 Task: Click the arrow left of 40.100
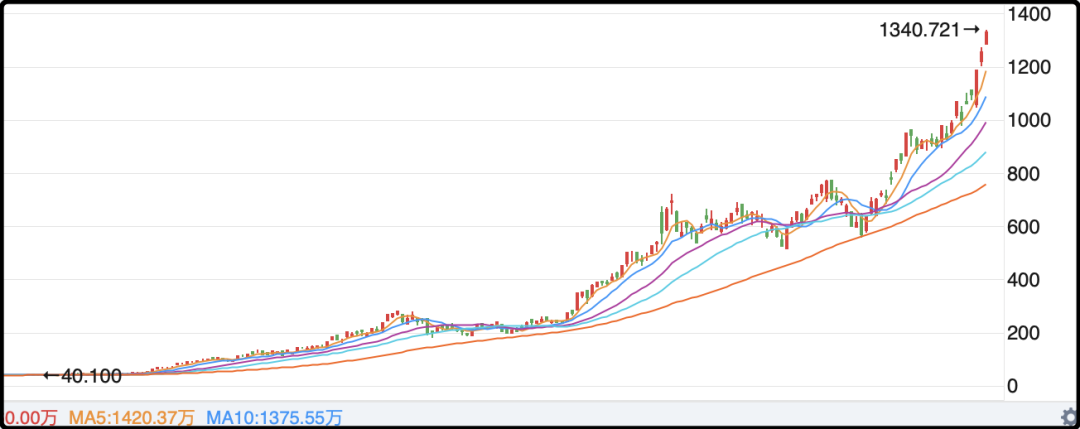click(52, 376)
